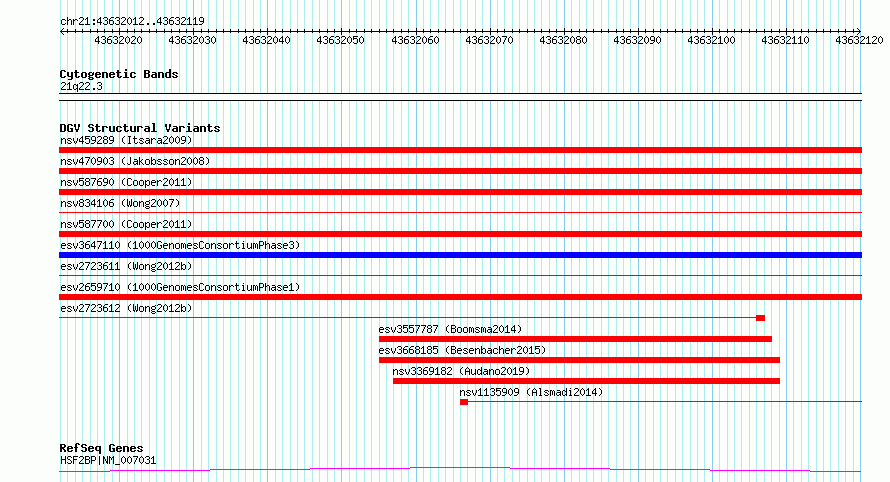The width and height of the screenshot is (890, 482).
Task: Click the small red block on esv2723612 line
Action: (x=761, y=318)
